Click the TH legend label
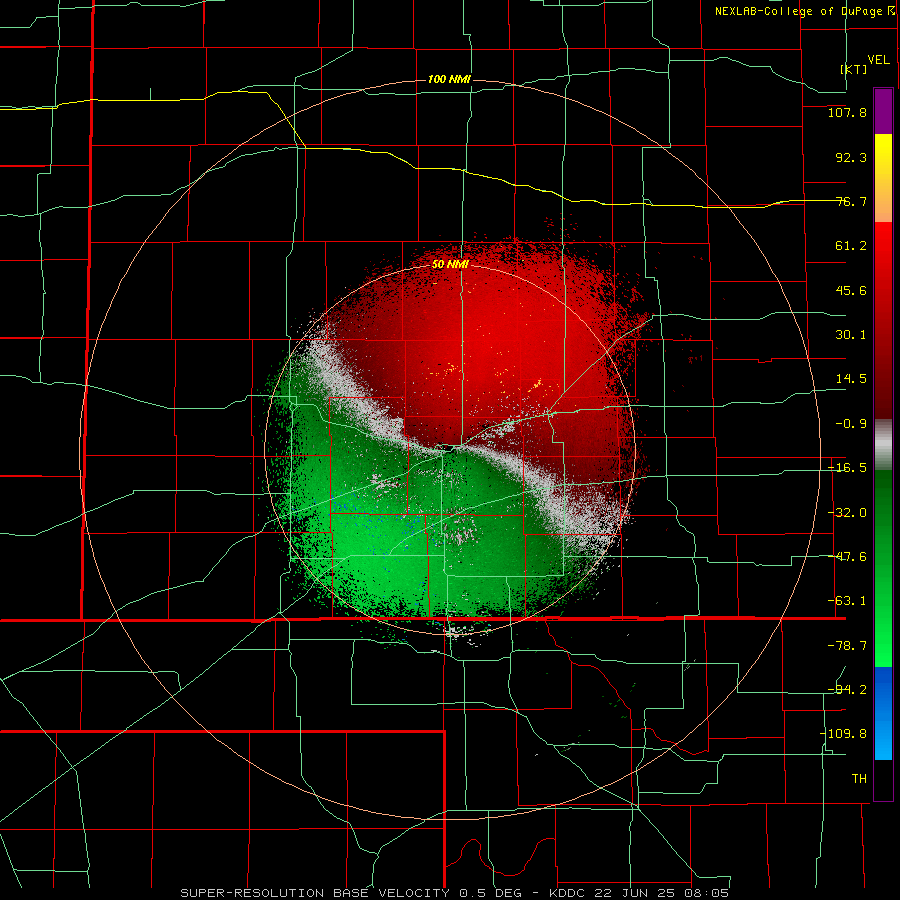This screenshot has width=900, height=900. (x=859, y=778)
